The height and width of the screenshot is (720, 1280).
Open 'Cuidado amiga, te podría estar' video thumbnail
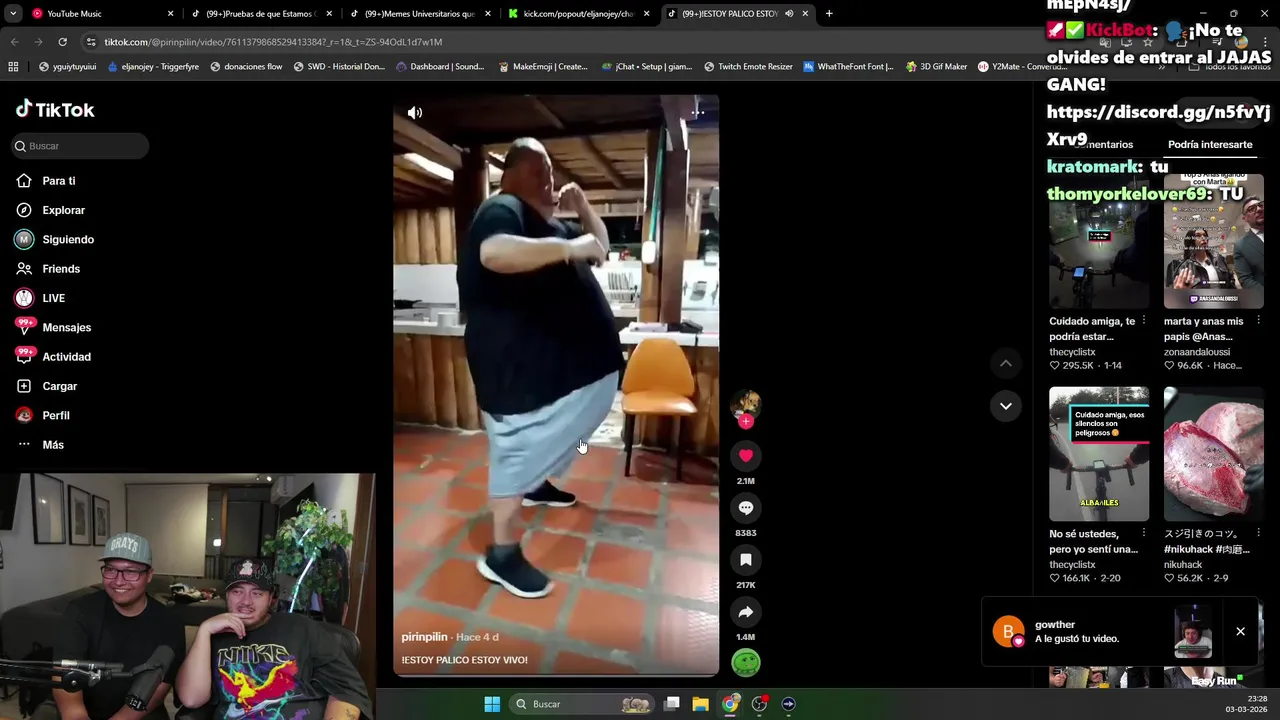tap(1098, 241)
